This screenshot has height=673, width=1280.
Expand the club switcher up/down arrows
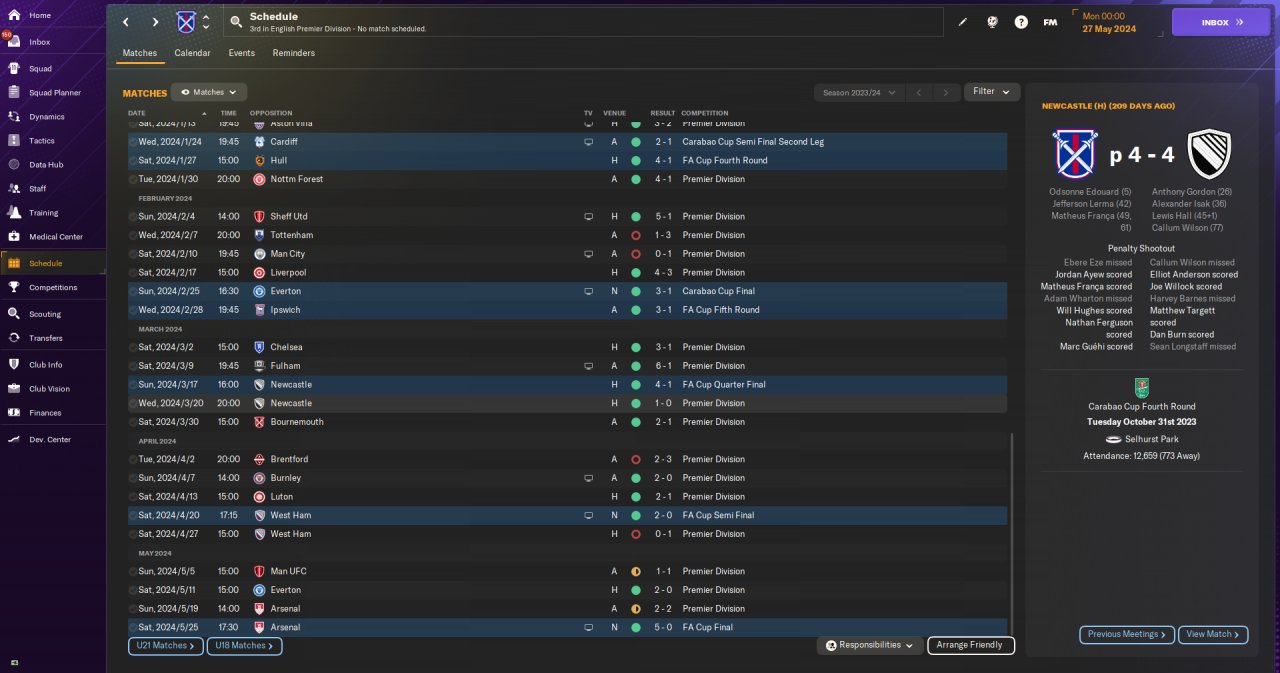pyautogui.click(x=206, y=22)
